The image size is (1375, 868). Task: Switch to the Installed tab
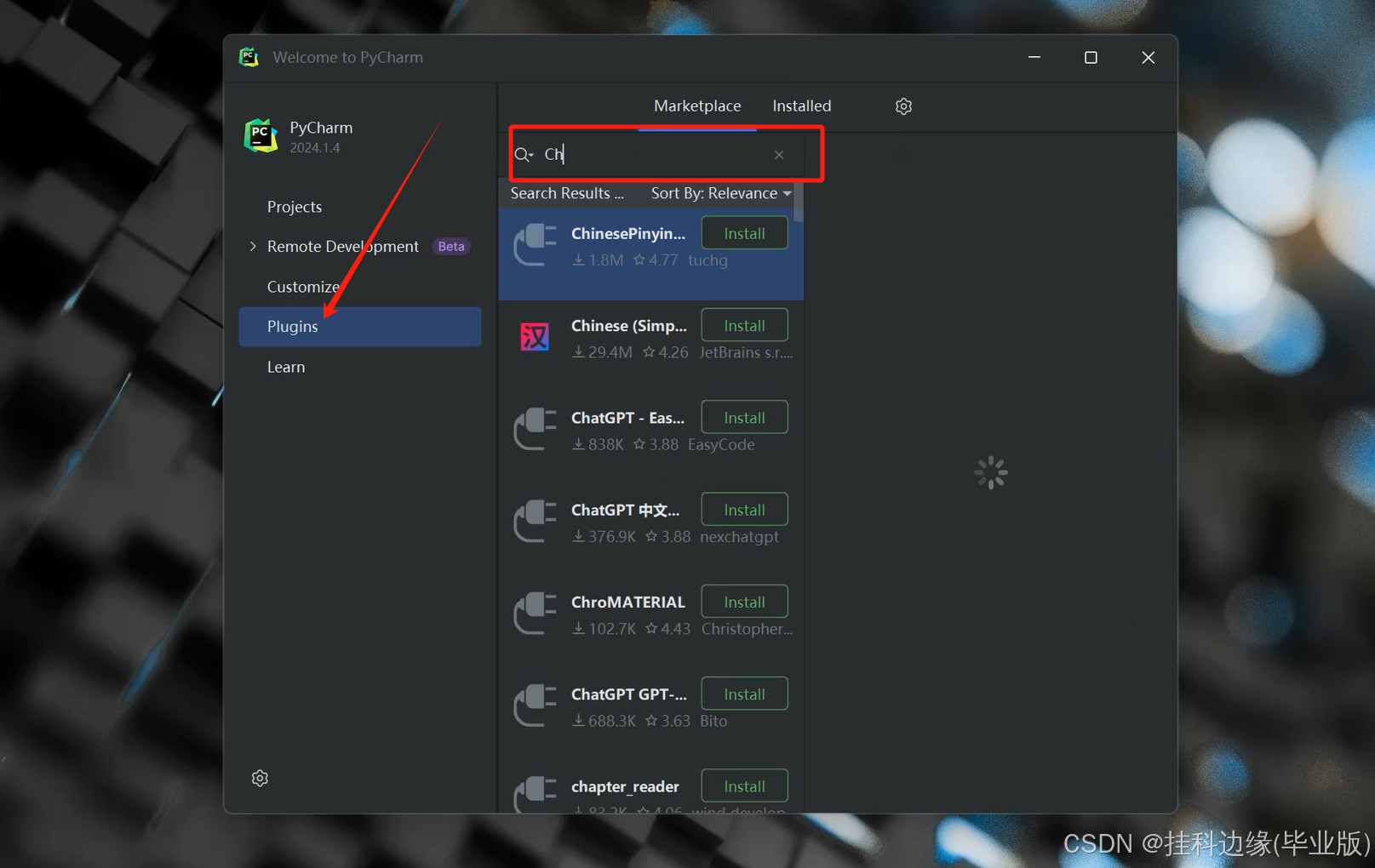click(801, 106)
